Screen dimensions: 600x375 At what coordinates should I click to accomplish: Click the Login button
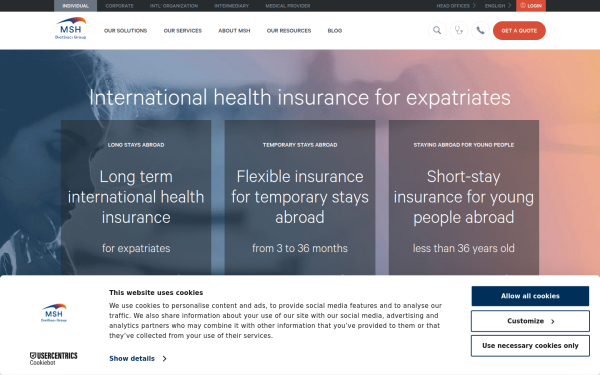click(x=531, y=6)
